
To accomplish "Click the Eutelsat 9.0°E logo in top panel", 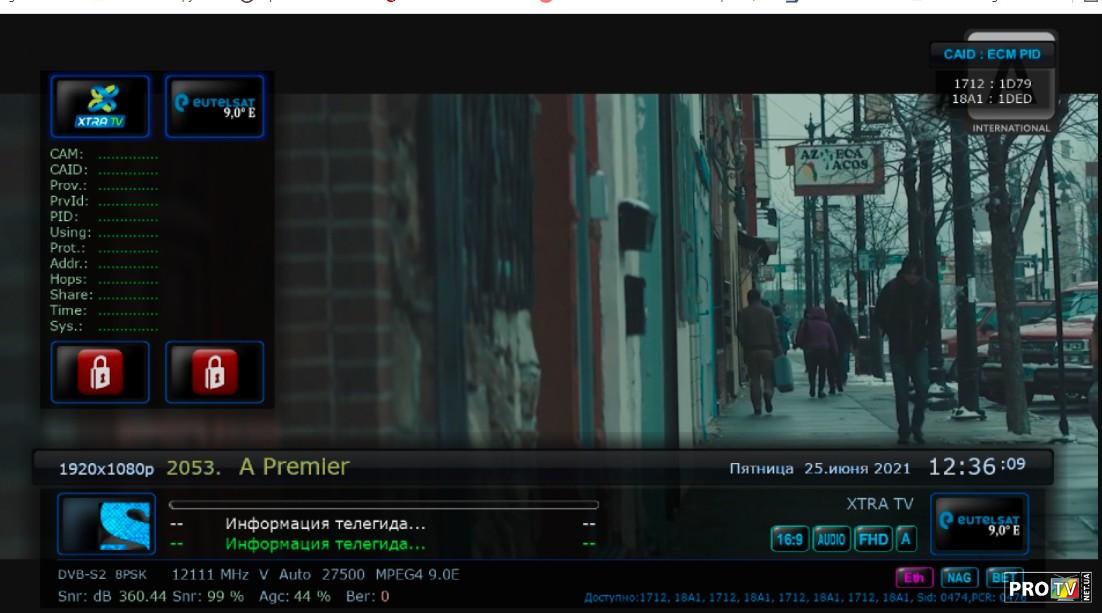I will [x=214, y=106].
